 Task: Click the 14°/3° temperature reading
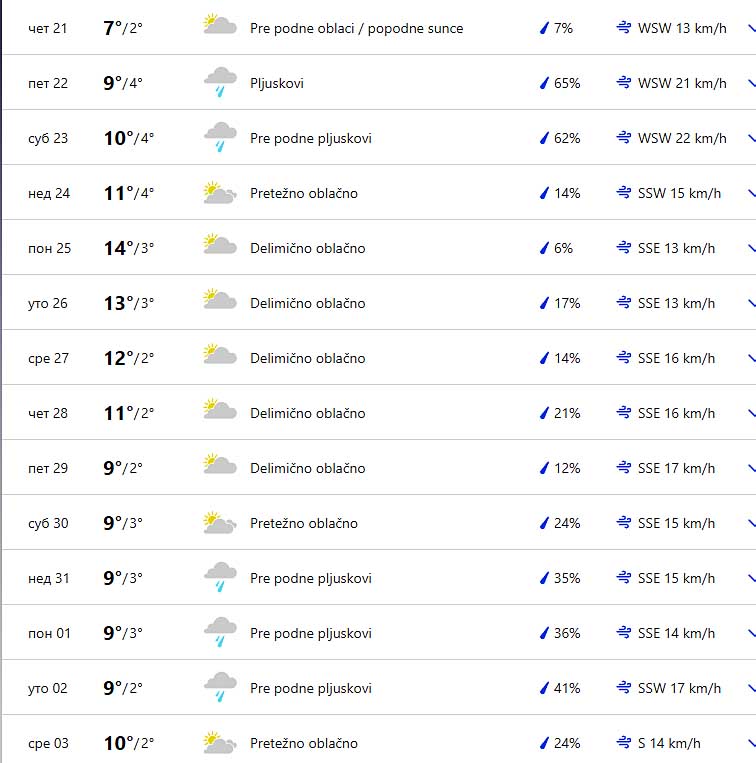click(129, 248)
